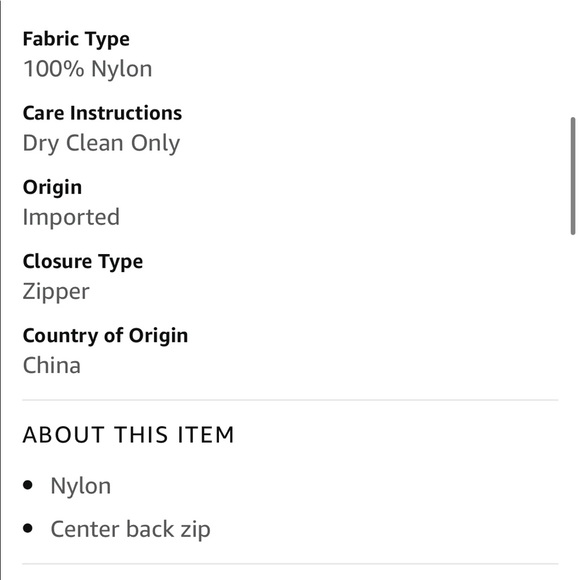Select the Closure Type label
Screen dimensions: 580x580
click(x=83, y=262)
